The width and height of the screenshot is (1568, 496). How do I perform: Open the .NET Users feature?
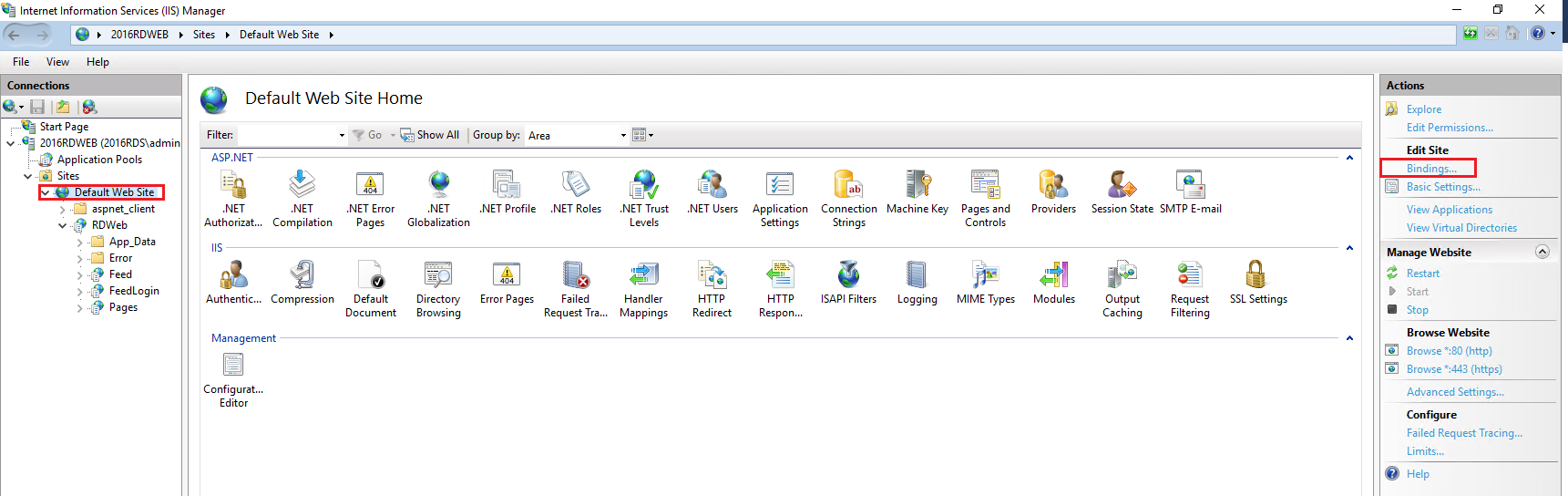[x=712, y=192]
